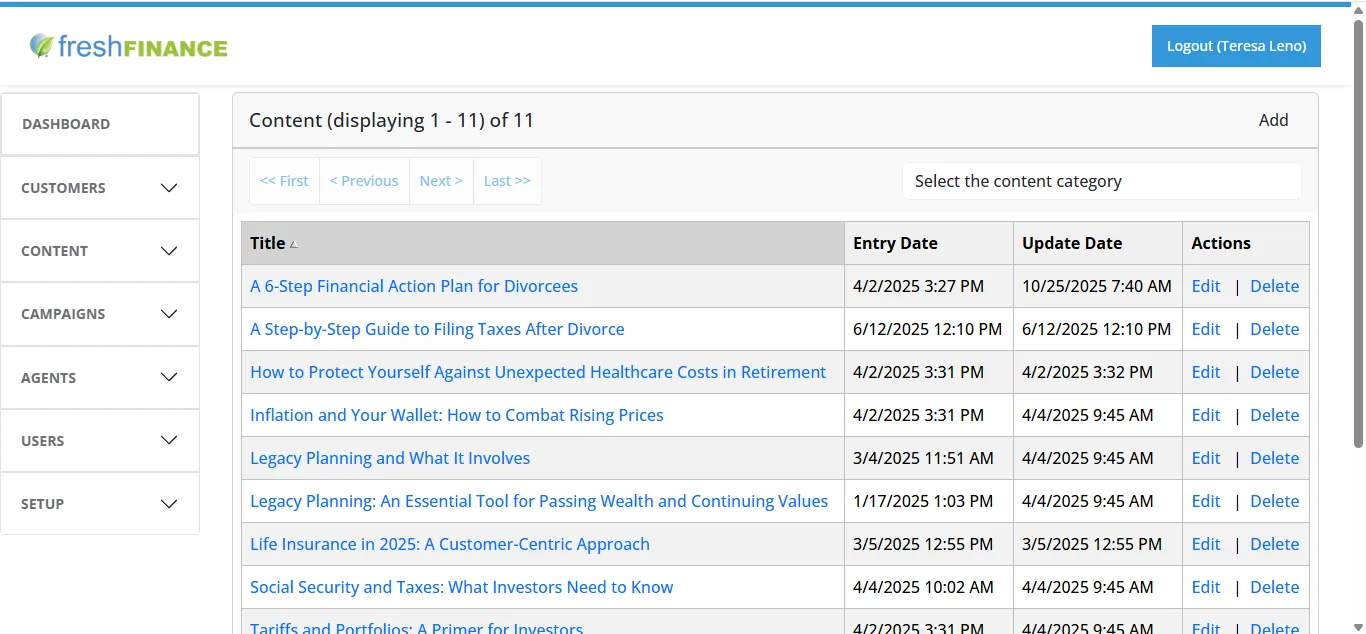Open the Dashboard menu item
The height and width of the screenshot is (634, 1366).
point(100,124)
